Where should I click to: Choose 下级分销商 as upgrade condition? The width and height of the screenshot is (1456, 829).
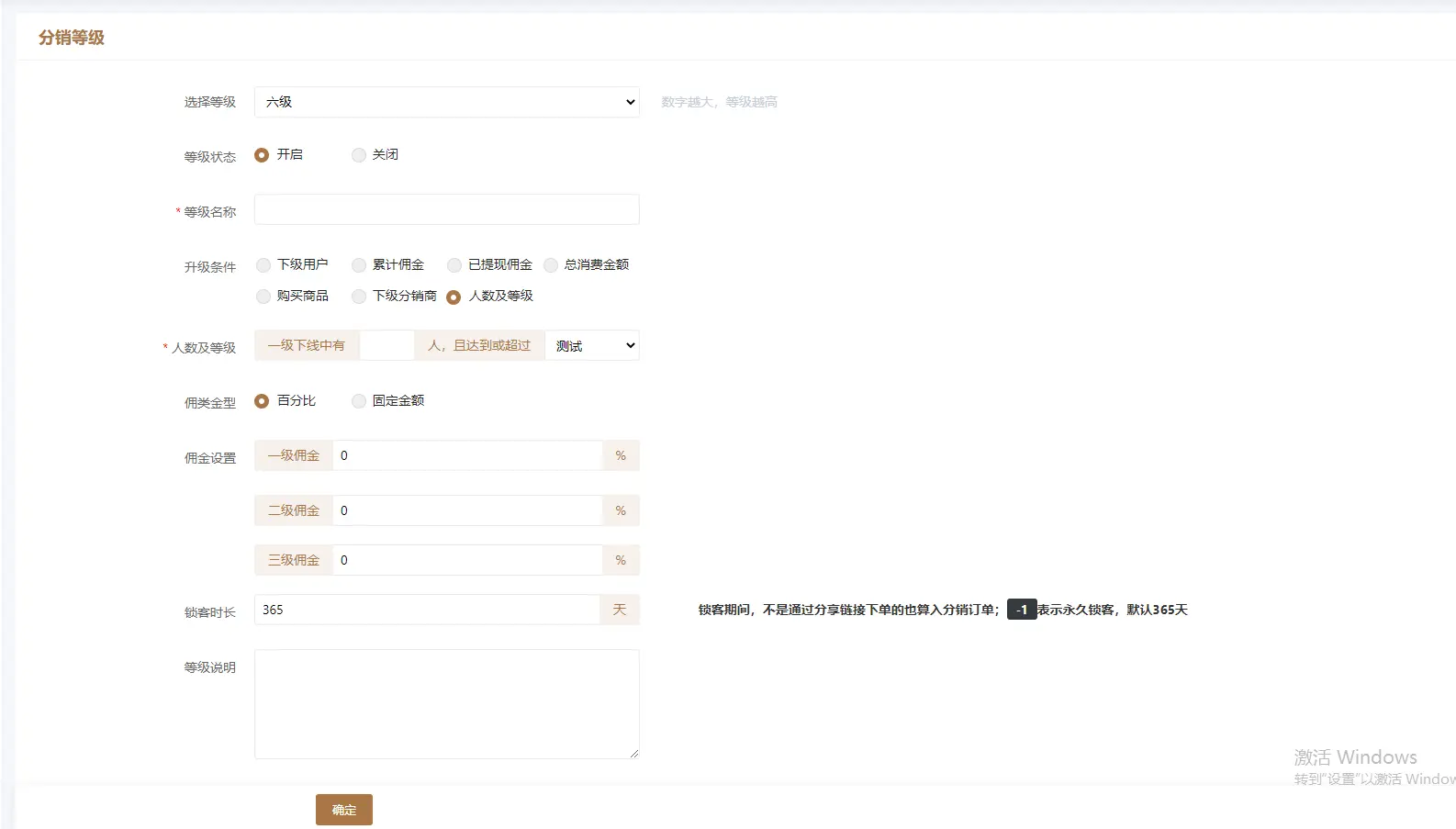tap(359, 297)
